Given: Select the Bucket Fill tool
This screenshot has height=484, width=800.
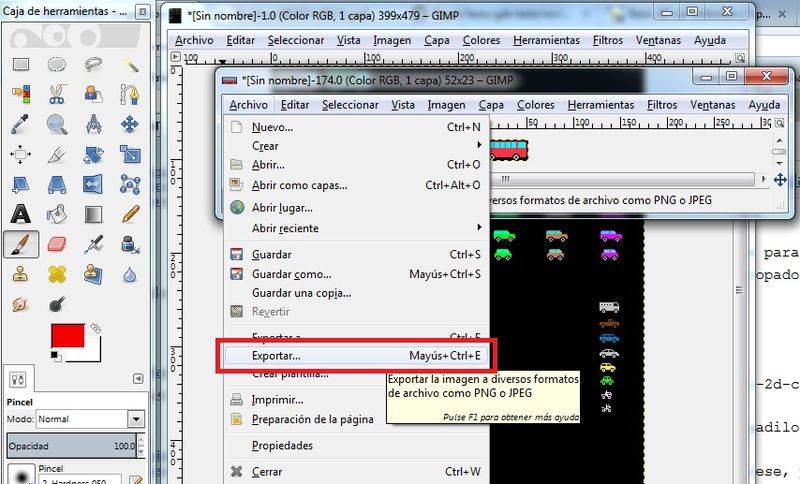Looking at the screenshot, I should [x=57, y=214].
